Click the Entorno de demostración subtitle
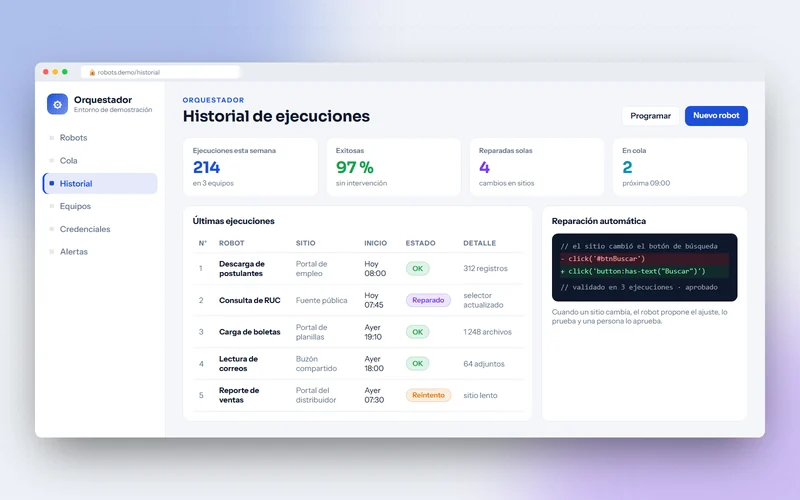 pos(113,110)
